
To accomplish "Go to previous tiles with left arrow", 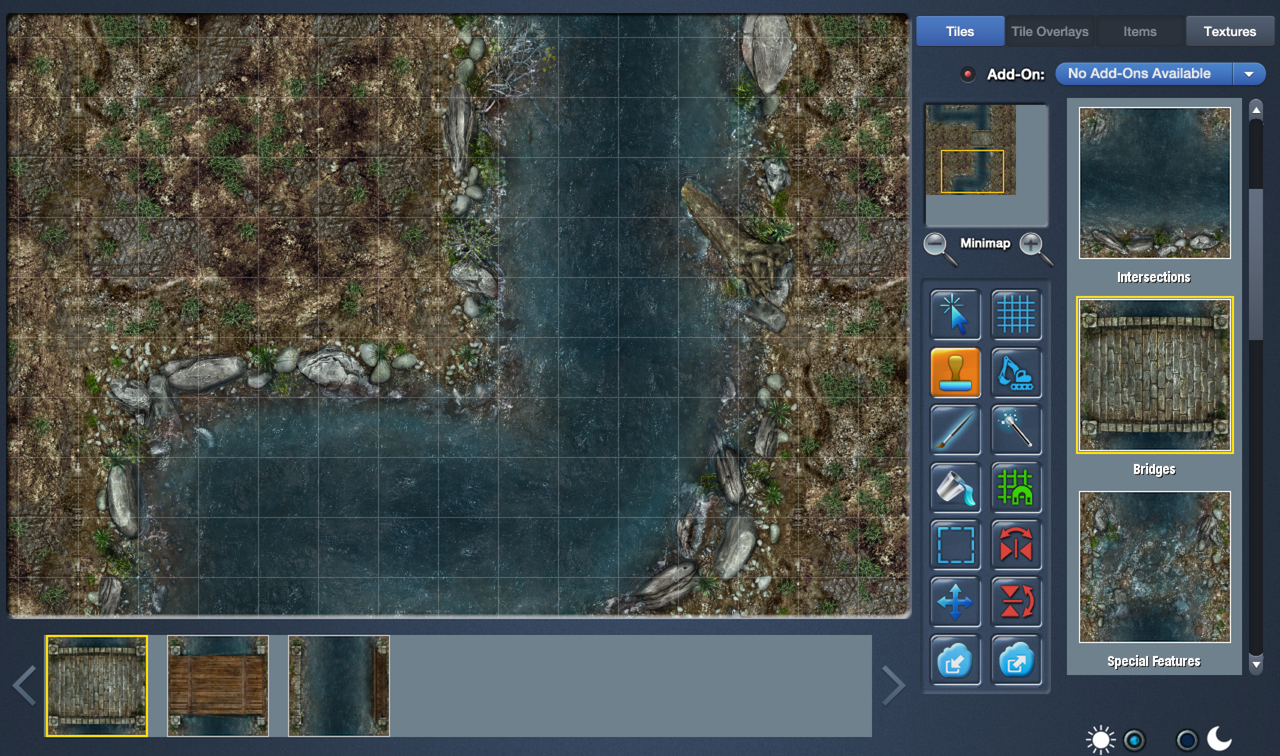I will tap(25, 685).
